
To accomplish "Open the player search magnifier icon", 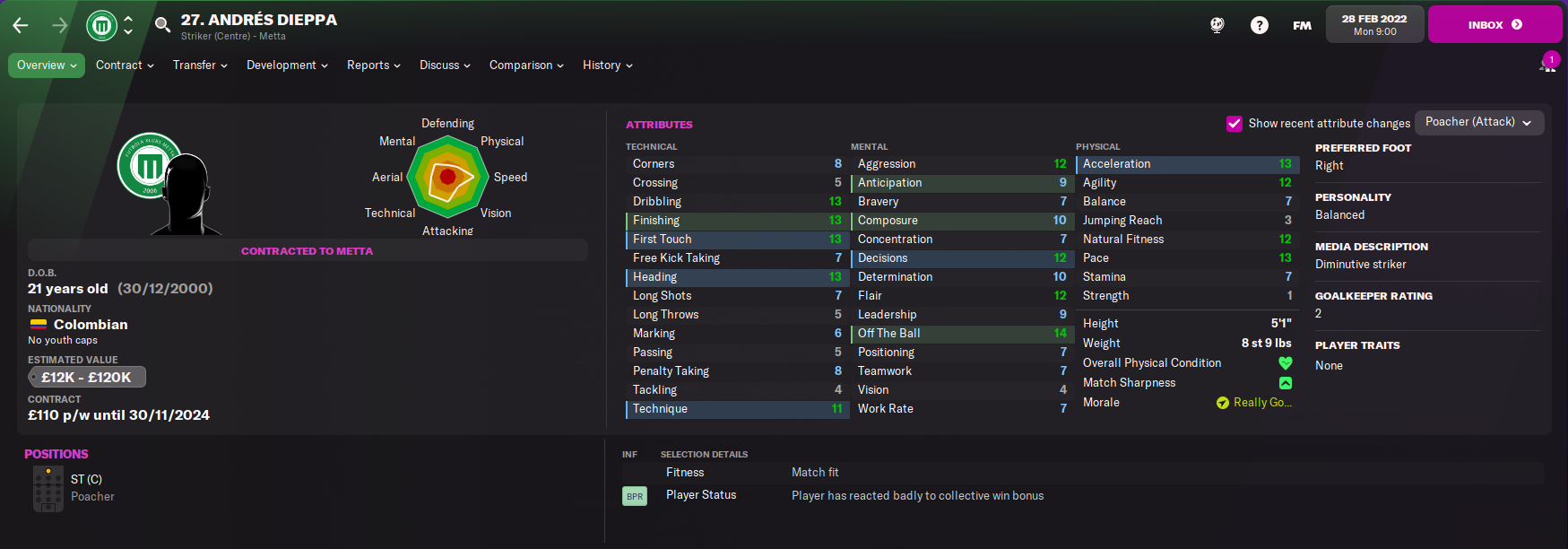I will click(162, 25).
